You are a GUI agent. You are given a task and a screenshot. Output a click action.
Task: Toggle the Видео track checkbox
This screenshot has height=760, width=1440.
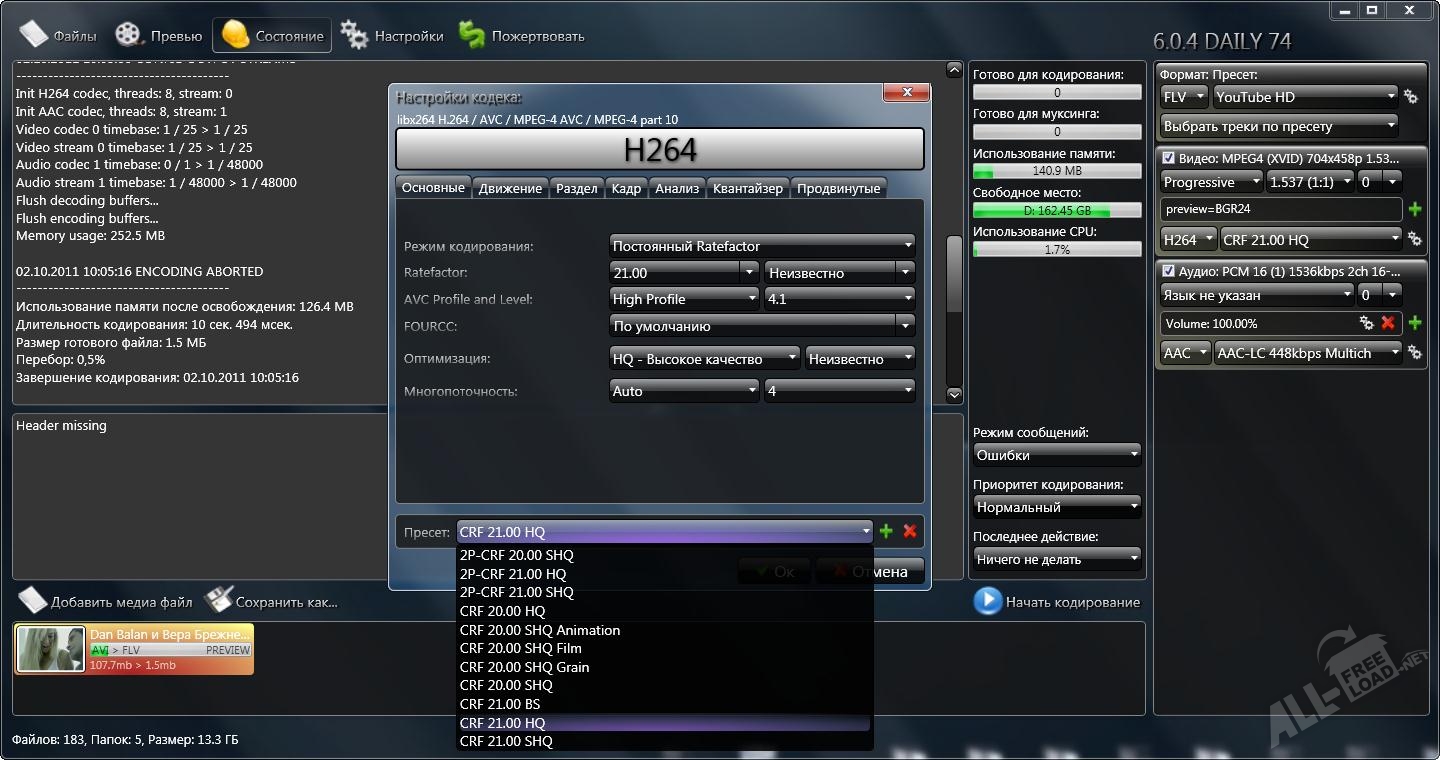1168,158
